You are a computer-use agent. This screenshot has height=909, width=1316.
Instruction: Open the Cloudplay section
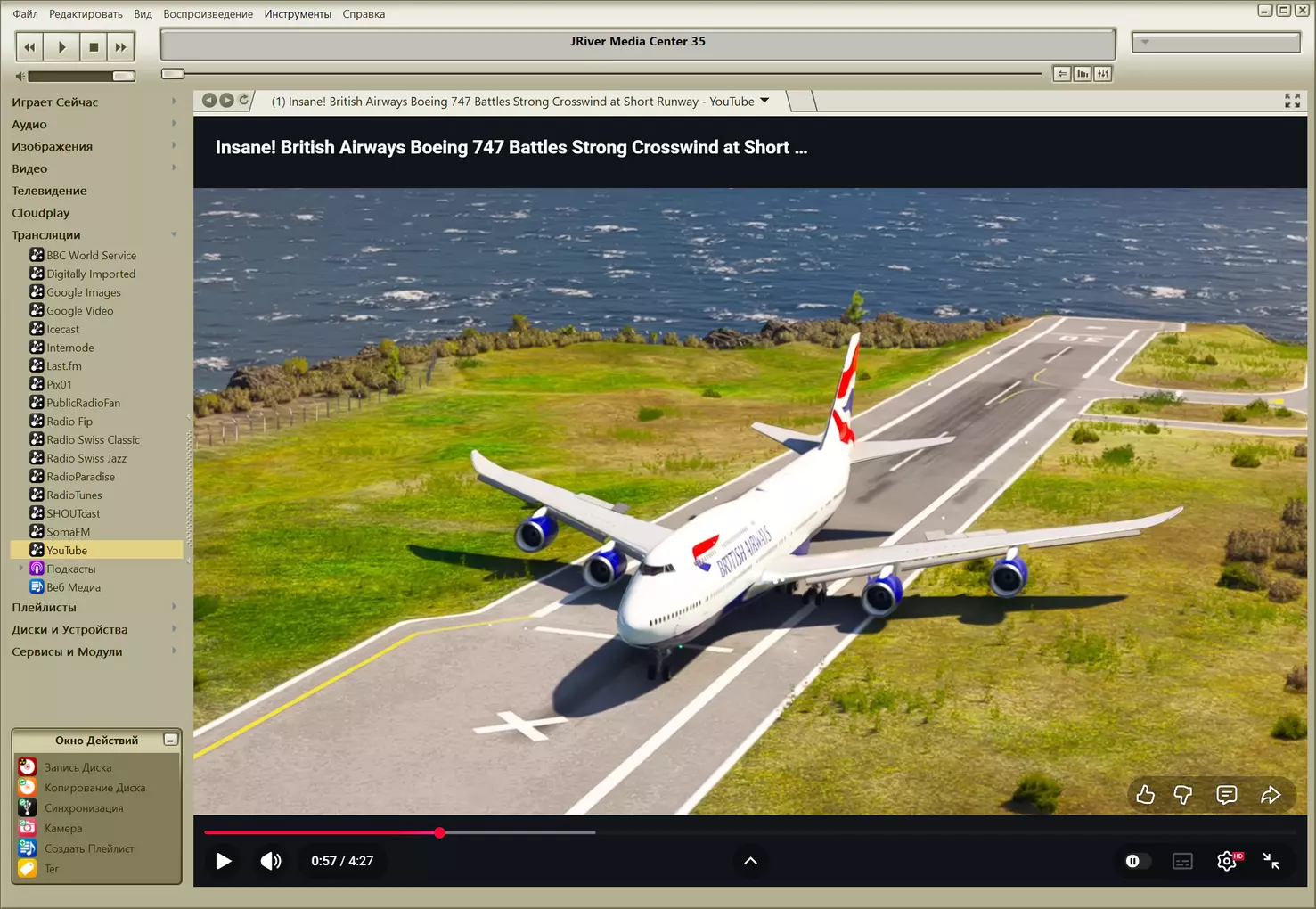pyautogui.click(x=40, y=213)
